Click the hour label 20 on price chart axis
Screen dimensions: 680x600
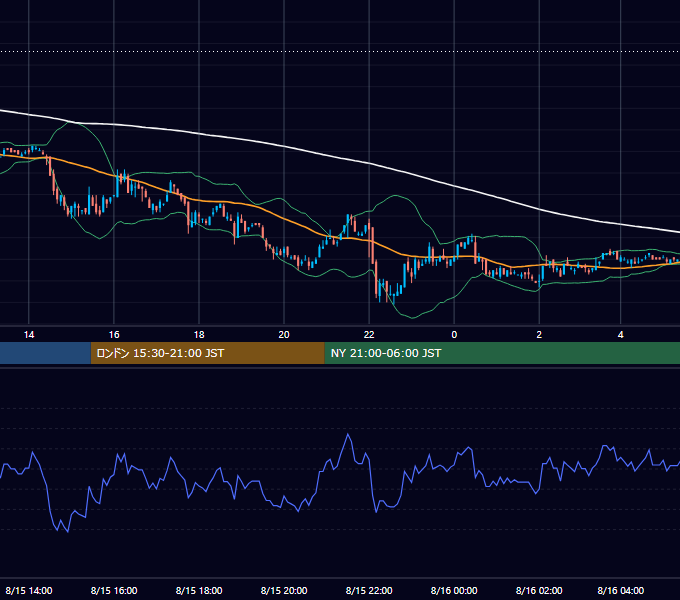(284, 335)
